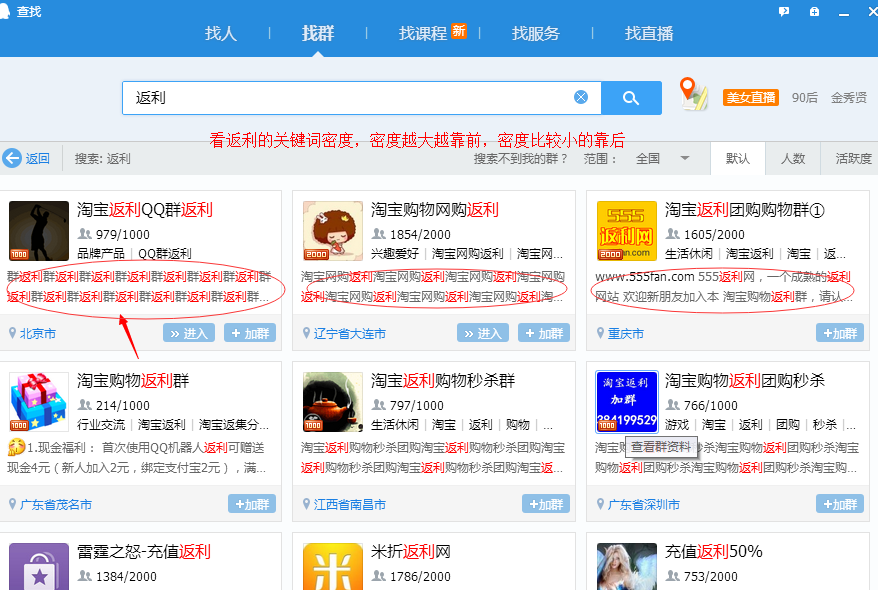Viewport: 878px width, 590px height.
Task: Click 进入 for 淘宝返利QQ群返利
Action: coord(189,333)
